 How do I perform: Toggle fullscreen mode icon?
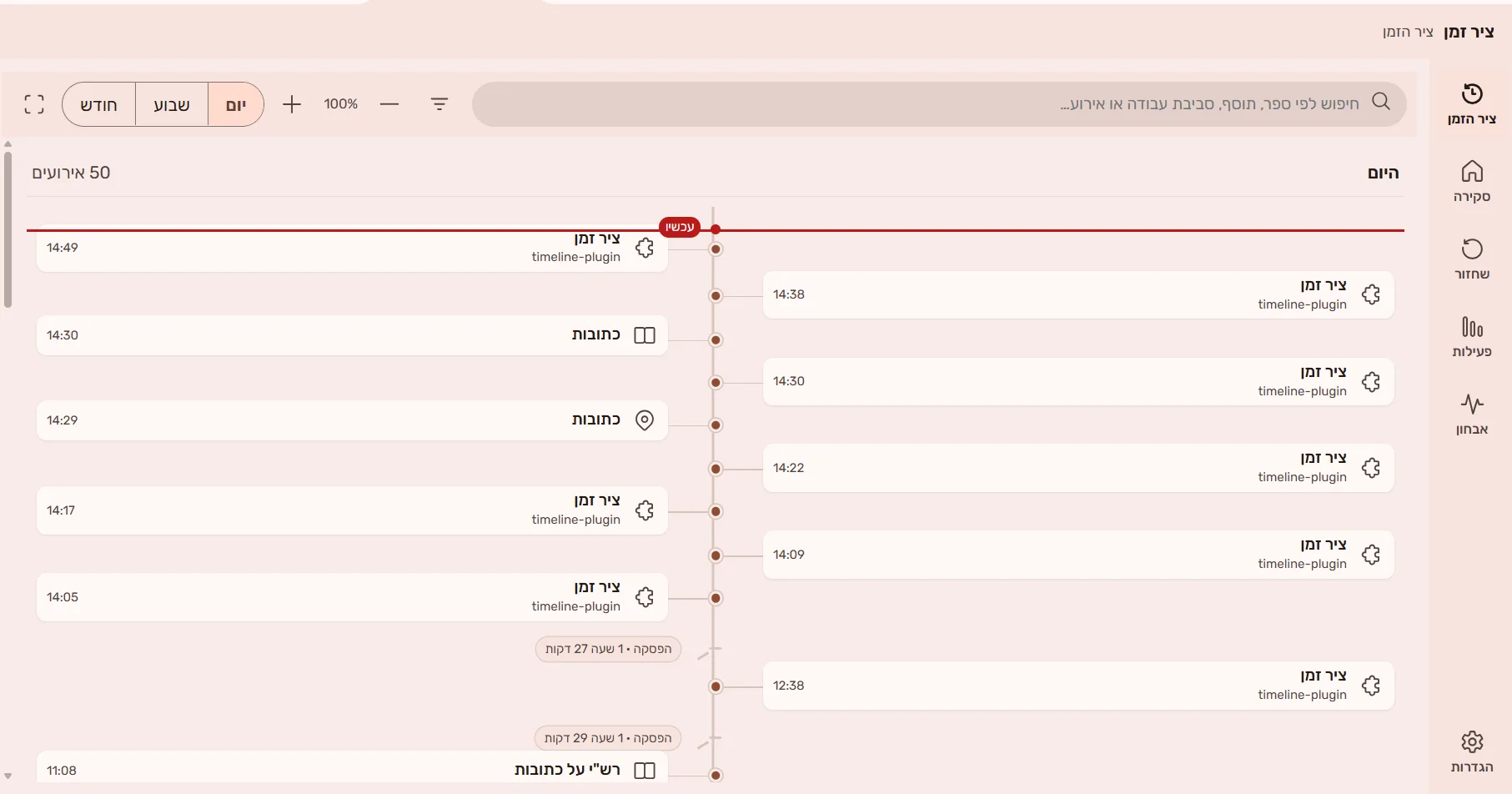tap(34, 104)
